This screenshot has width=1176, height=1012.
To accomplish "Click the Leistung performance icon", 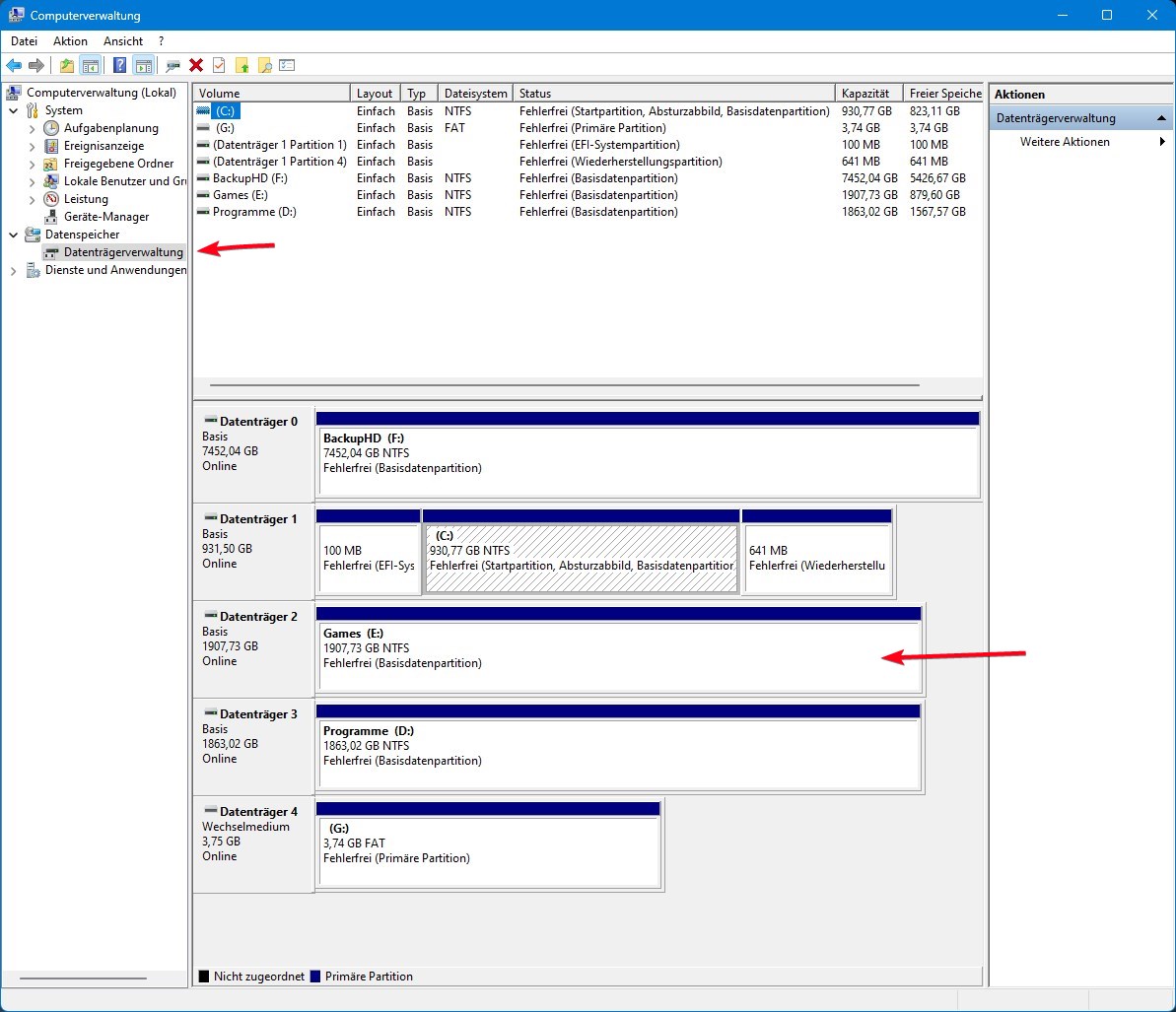I will [51, 199].
